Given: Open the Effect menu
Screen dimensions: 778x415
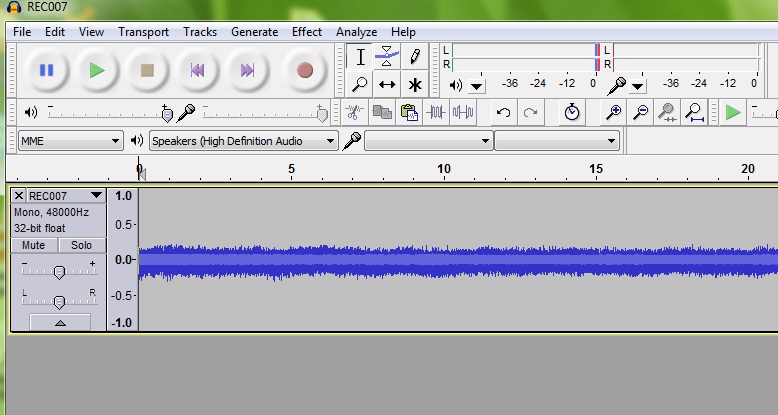Looking at the screenshot, I should (x=307, y=32).
